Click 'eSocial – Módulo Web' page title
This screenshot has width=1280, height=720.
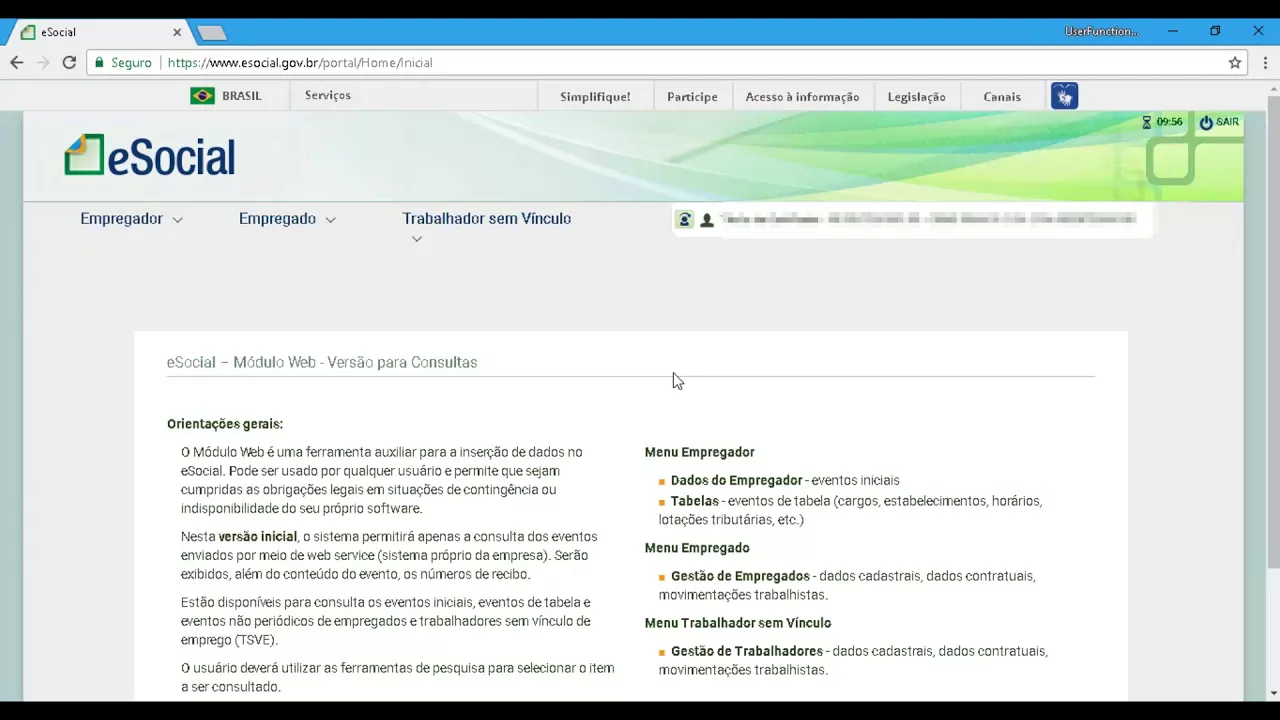(322, 362)
